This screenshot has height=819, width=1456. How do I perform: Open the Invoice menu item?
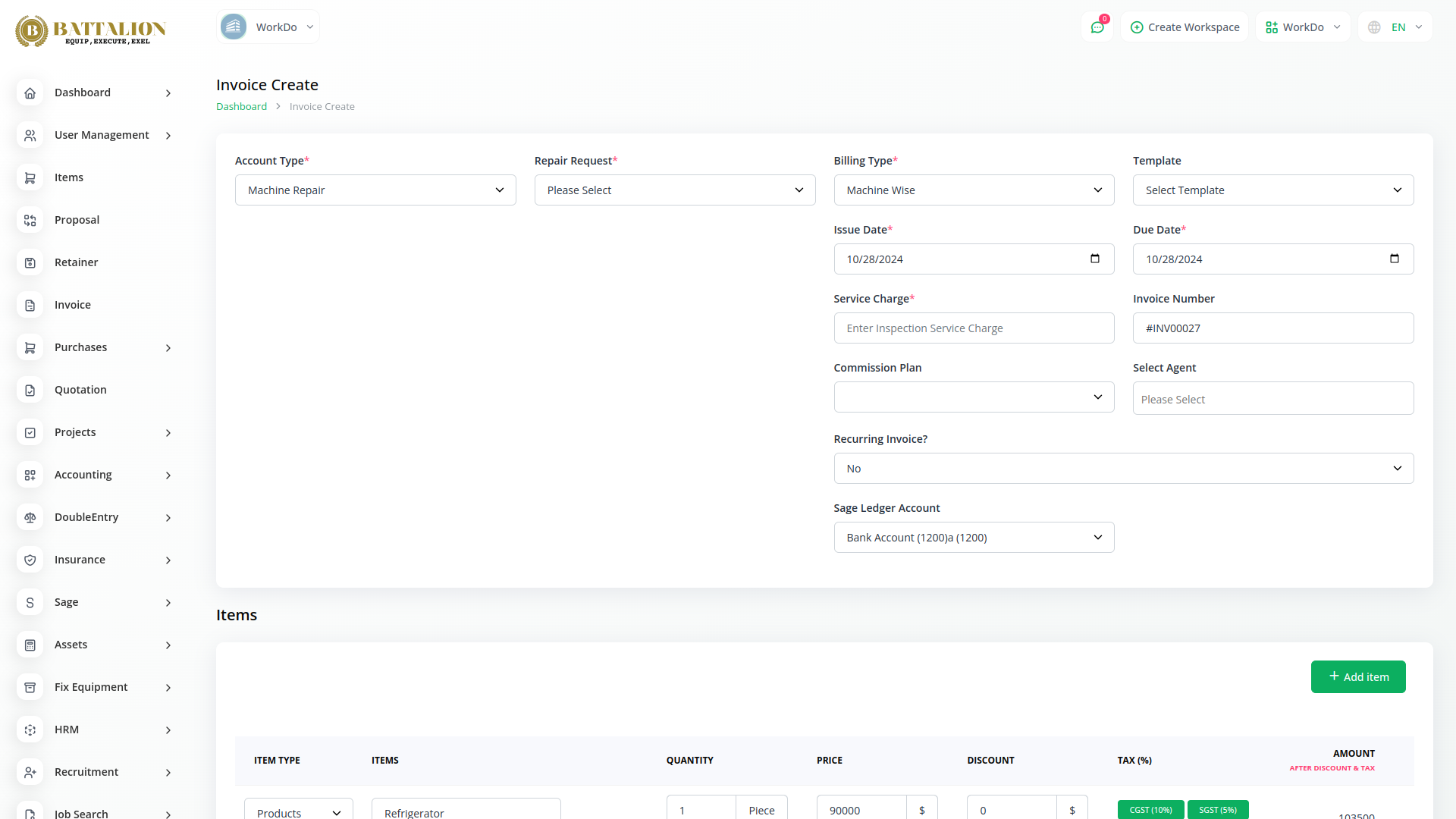[x=73, y=305]
